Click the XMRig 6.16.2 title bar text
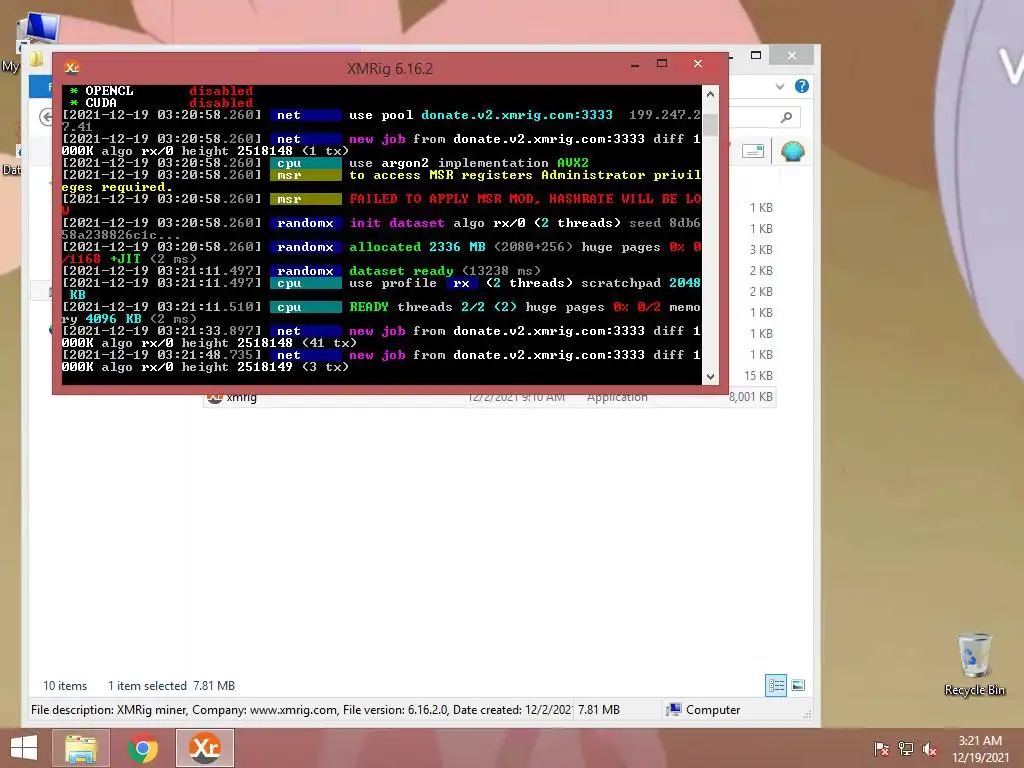The width and height of the screenshot is (1024, 768). tap(390, 69)
